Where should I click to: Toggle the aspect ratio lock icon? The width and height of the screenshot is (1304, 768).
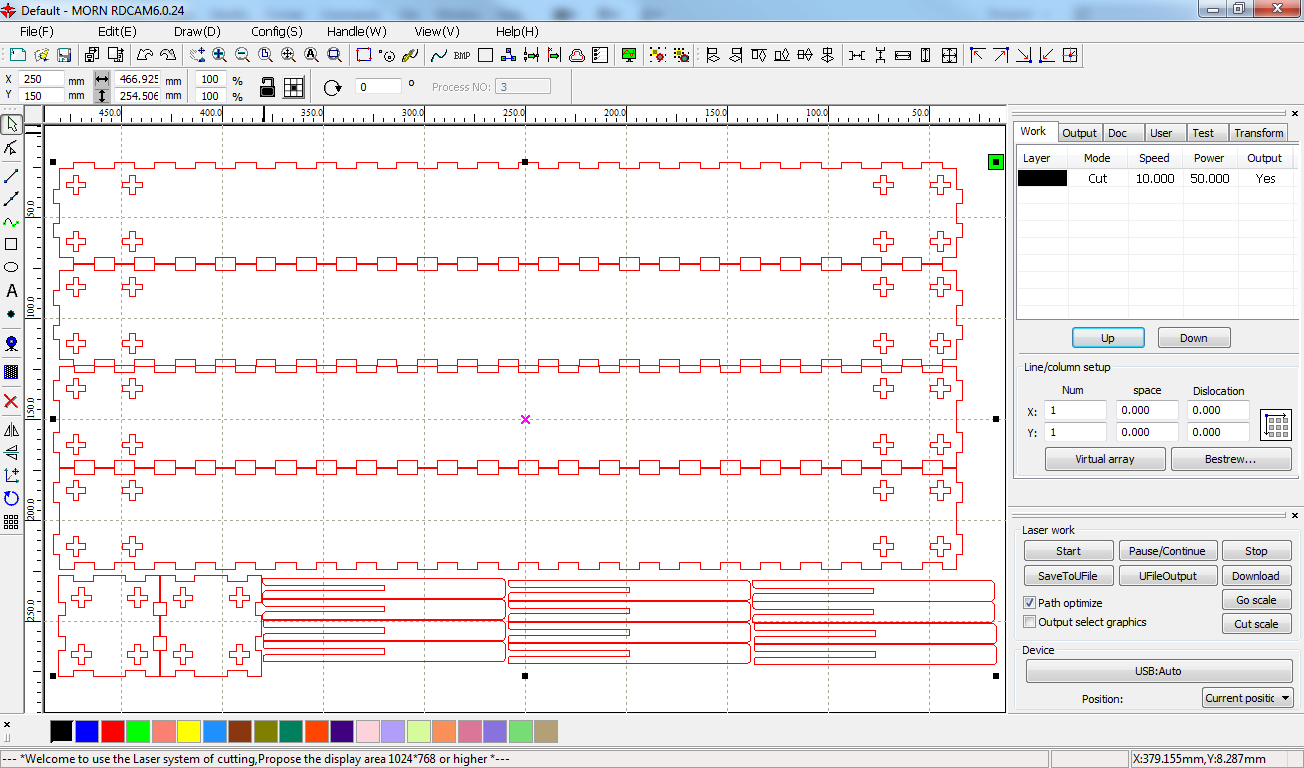pyautogui.click(x=267, y=87)
